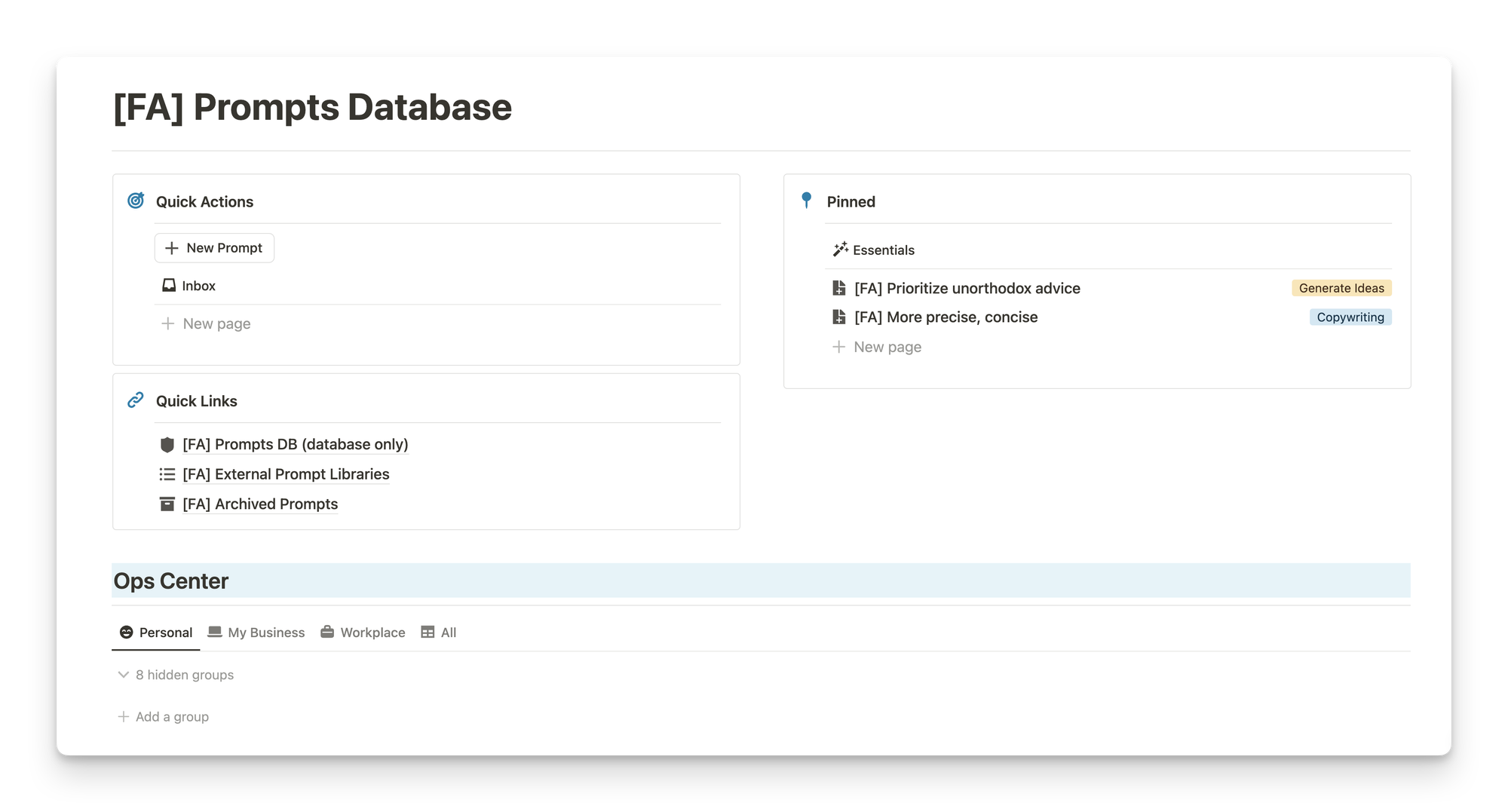Switch to the All tab

[x=439, y=632]
